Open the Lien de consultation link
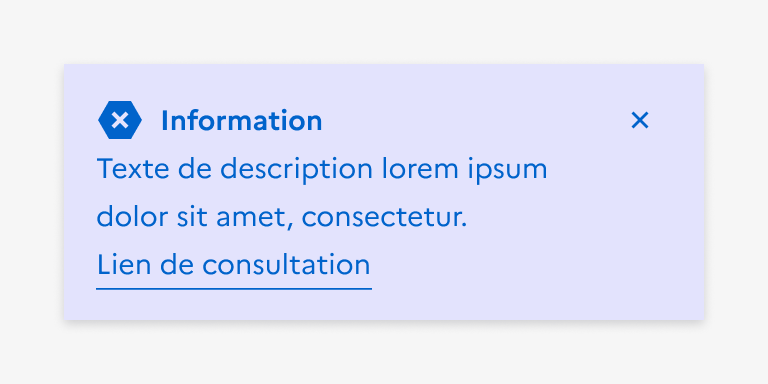Image resolution: width=768 pixels, height=384 pixels. coord(234,265)
